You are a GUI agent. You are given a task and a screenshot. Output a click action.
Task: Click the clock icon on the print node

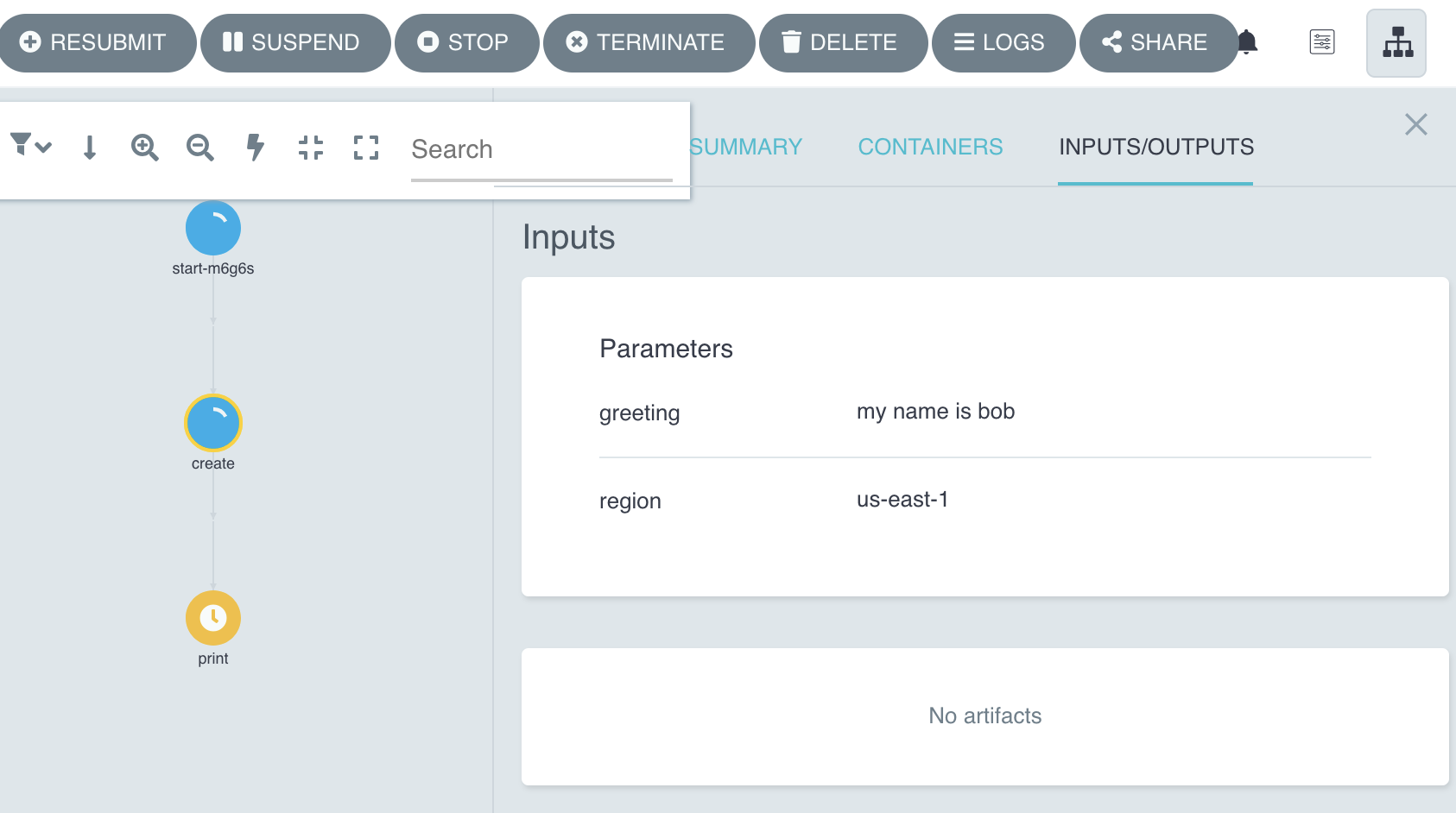(212, 618)
